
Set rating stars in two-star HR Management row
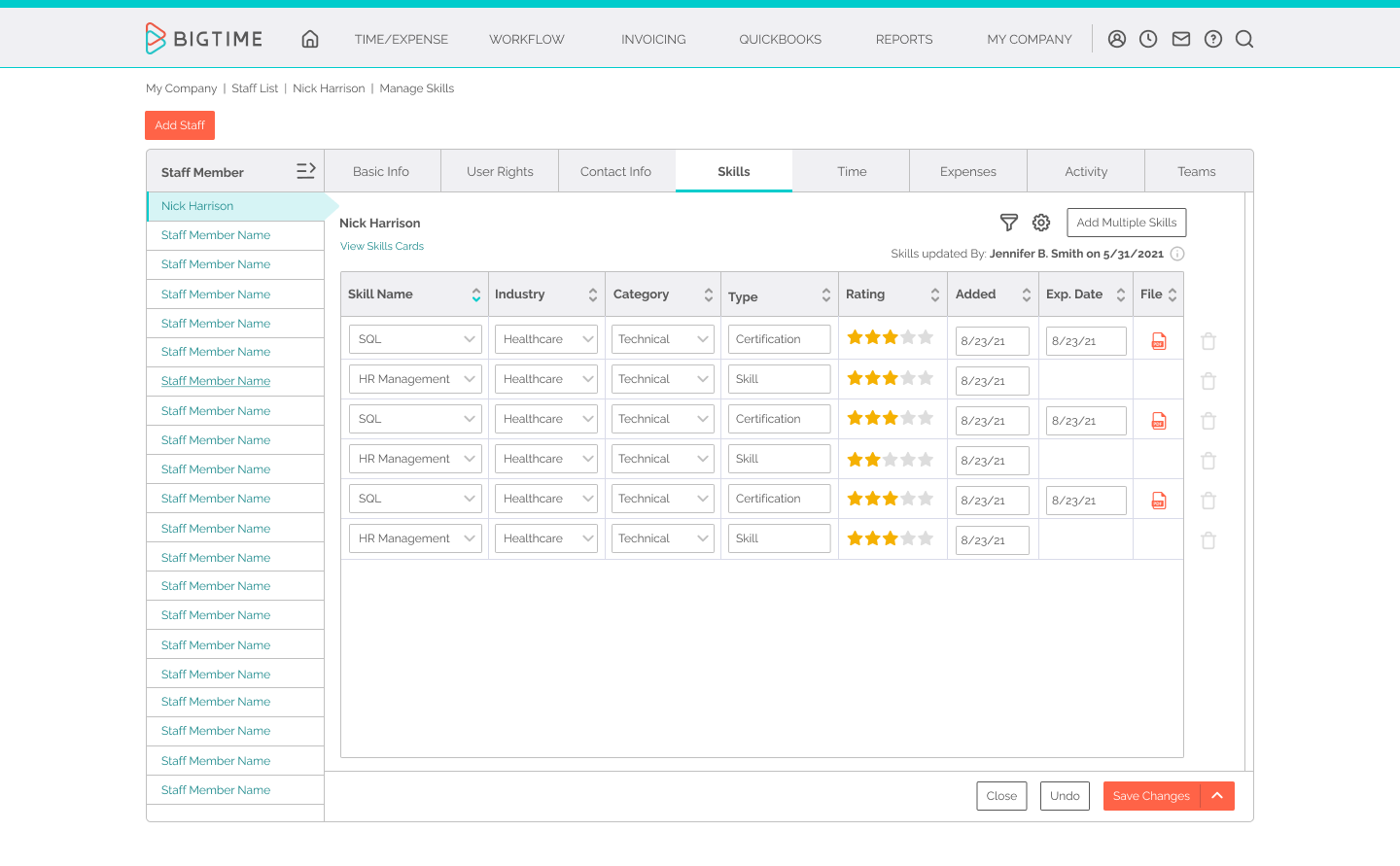click(x=890, y=459)
